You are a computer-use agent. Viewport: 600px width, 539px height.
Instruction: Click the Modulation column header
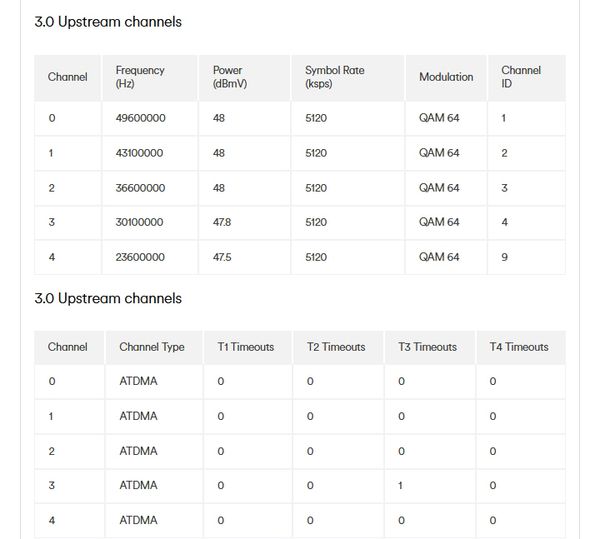click(446, 78)
